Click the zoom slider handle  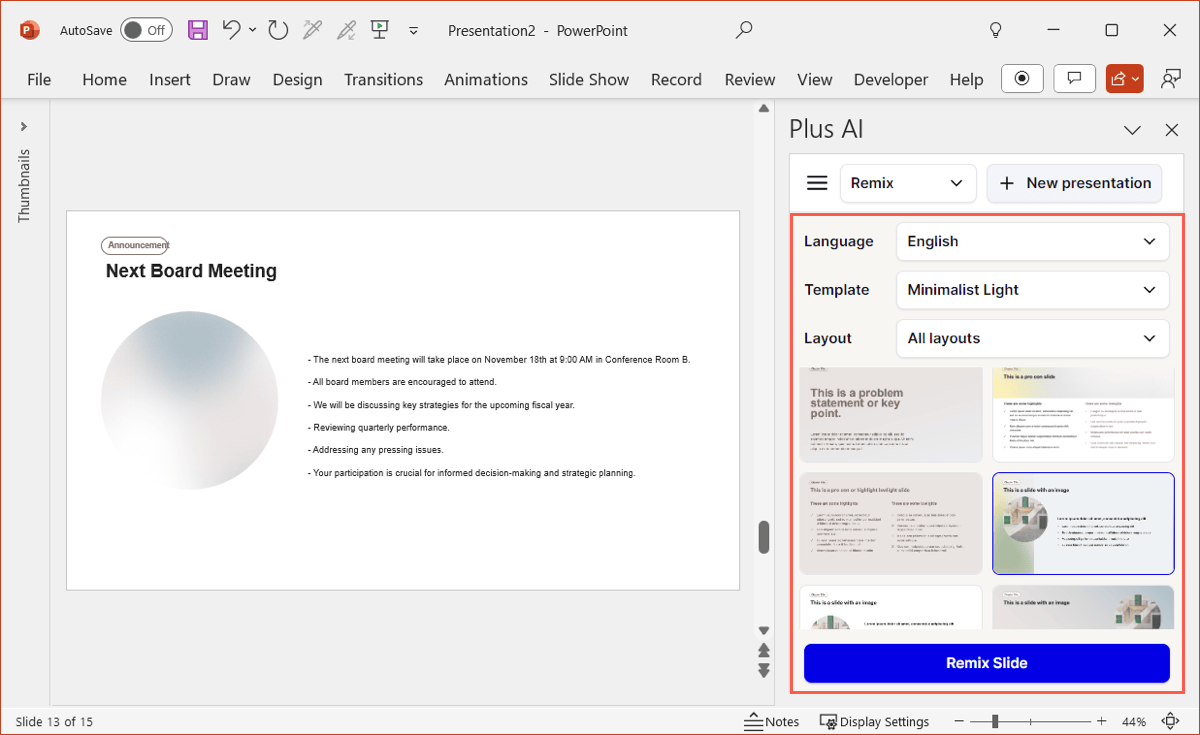(995, 721)
